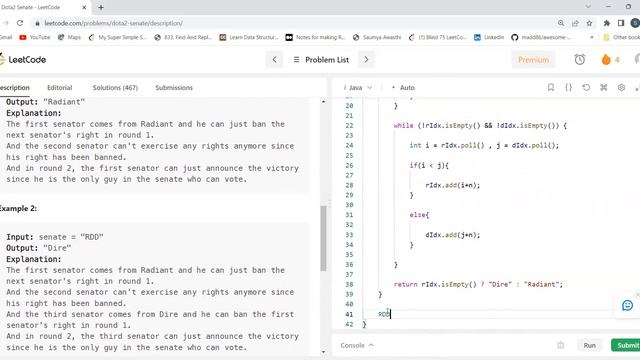Open the 'Learn Data Structur...' bookmark
This screenshot has width=640, height=360.
point(249,37)
